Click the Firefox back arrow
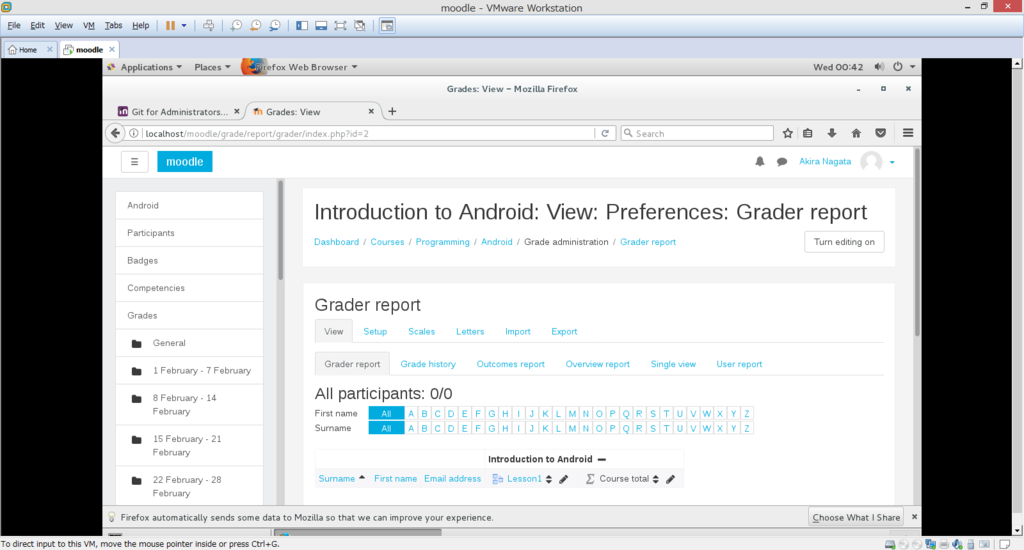 point(116,133)
